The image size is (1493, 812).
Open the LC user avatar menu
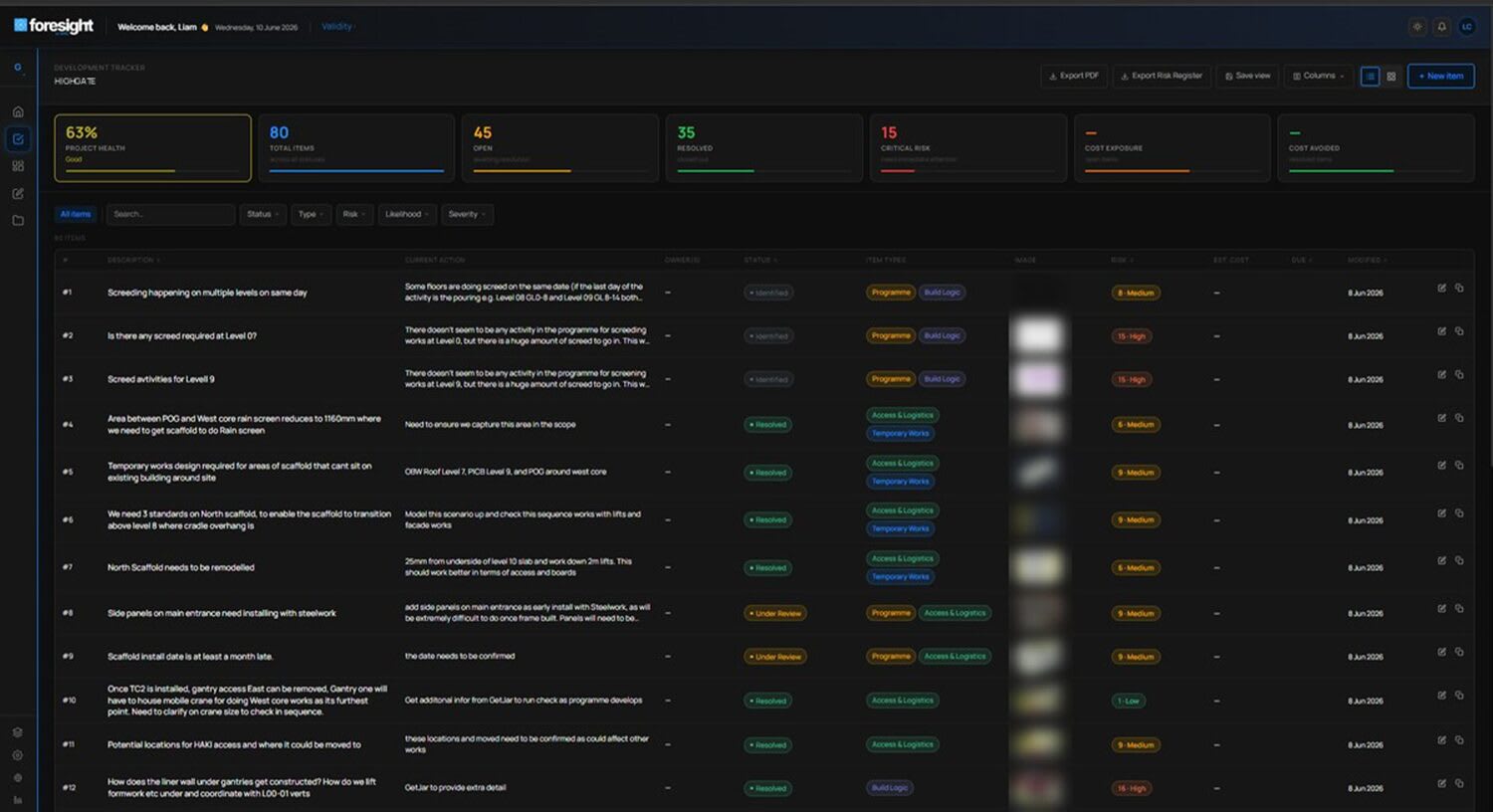click(1466, 27)
